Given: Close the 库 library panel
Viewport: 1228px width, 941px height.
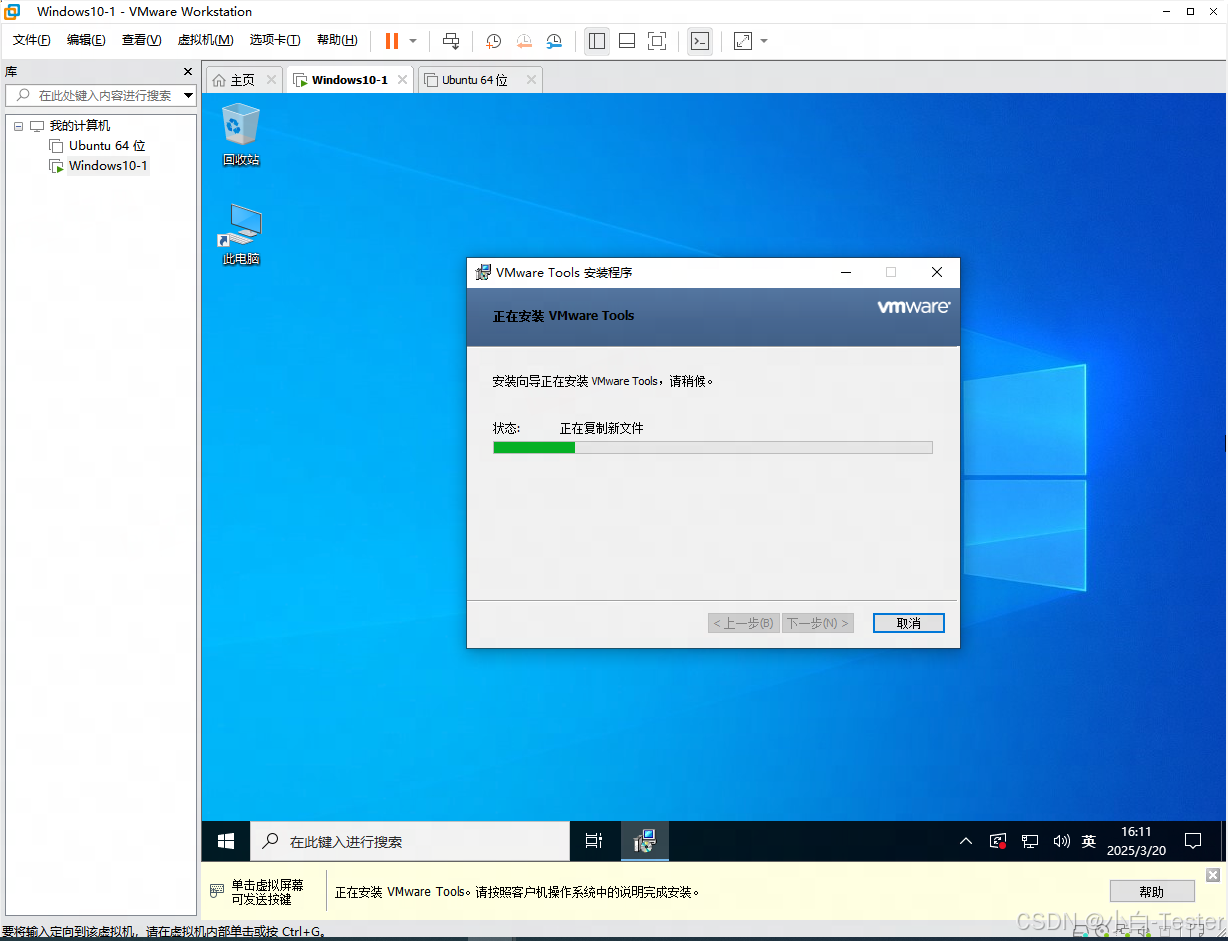Looking at the screenshot, I should click(187, 72).
